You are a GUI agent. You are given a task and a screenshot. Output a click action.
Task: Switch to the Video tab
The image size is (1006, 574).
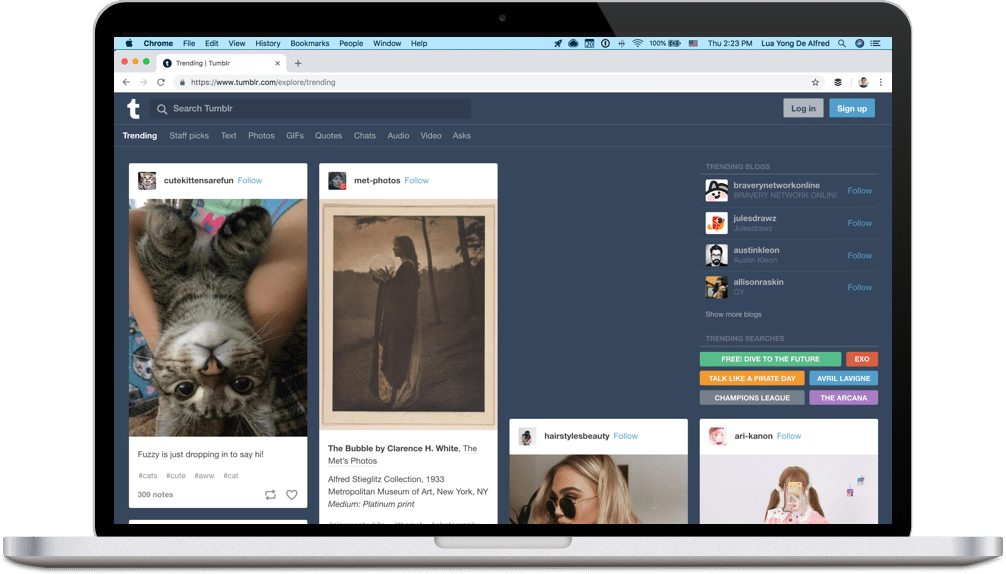click(431, 136)
